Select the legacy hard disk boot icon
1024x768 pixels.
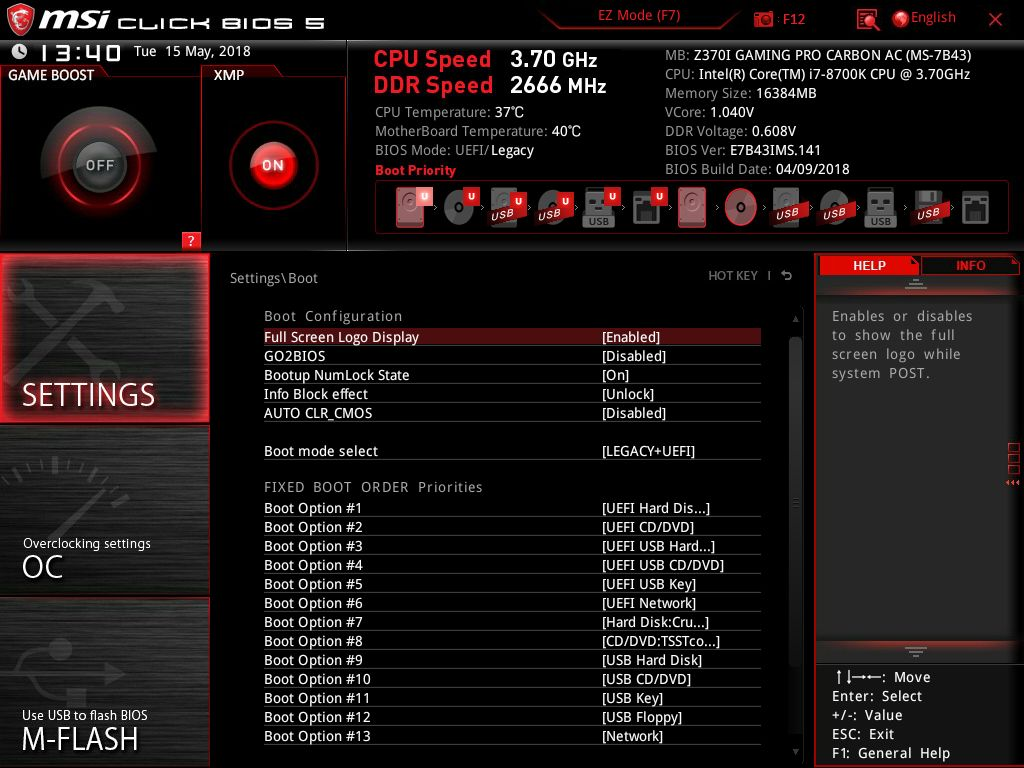point(692,207)
